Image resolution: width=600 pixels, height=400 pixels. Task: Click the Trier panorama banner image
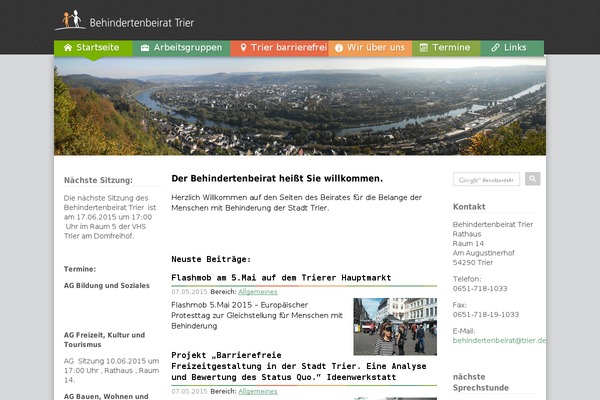click(x=300, y=106)
